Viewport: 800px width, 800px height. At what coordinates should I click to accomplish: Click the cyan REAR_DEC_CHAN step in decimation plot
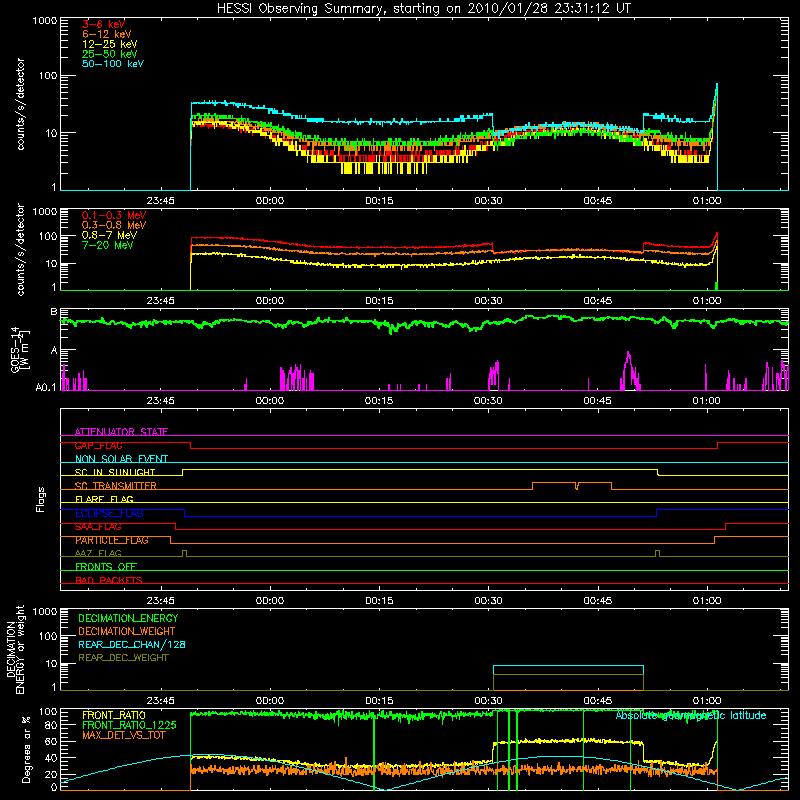pyautogui.click(x=568, y=666)
